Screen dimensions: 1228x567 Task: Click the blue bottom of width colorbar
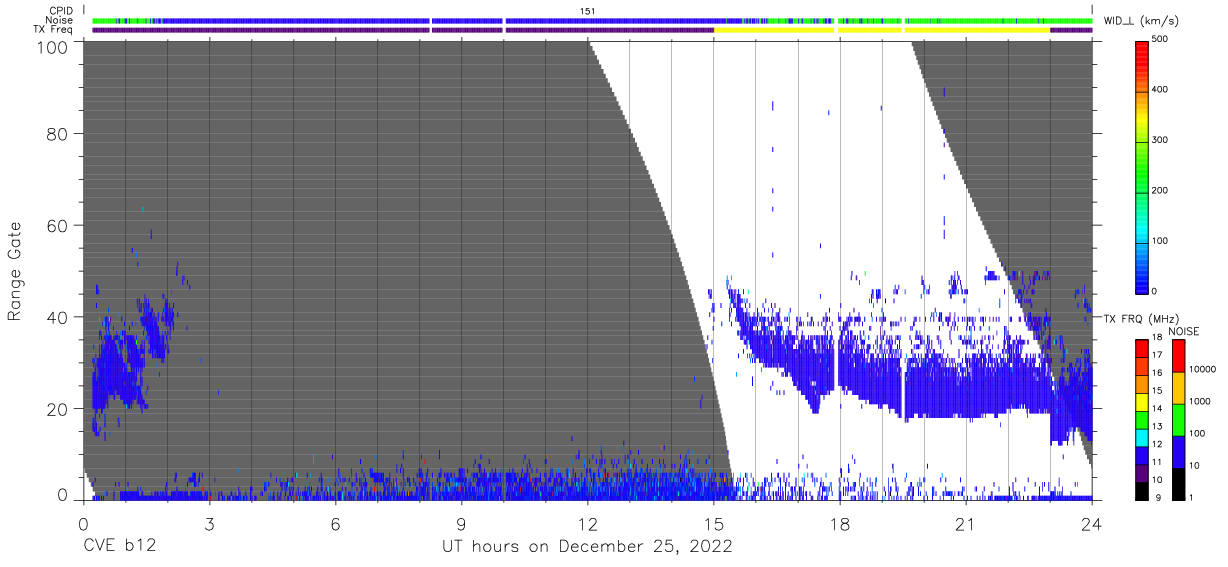[1140, 280]
